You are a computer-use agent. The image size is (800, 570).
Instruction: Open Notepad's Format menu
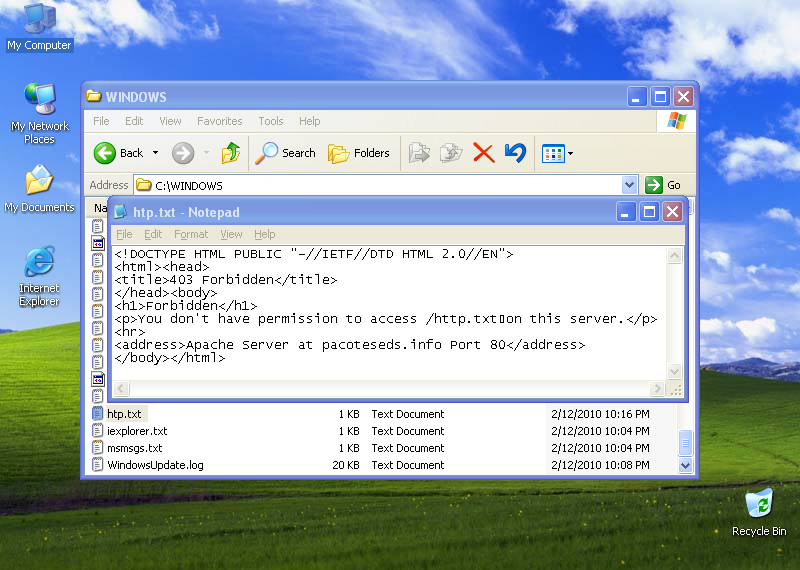pyautogui.click(x=191, y=234)
